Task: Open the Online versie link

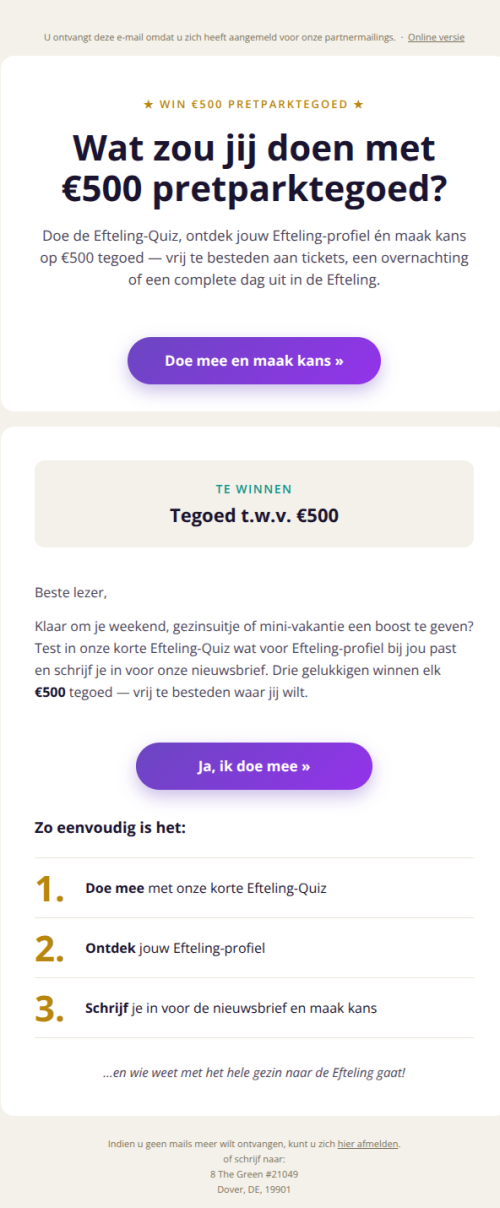Action: click(x=436, y=37)
